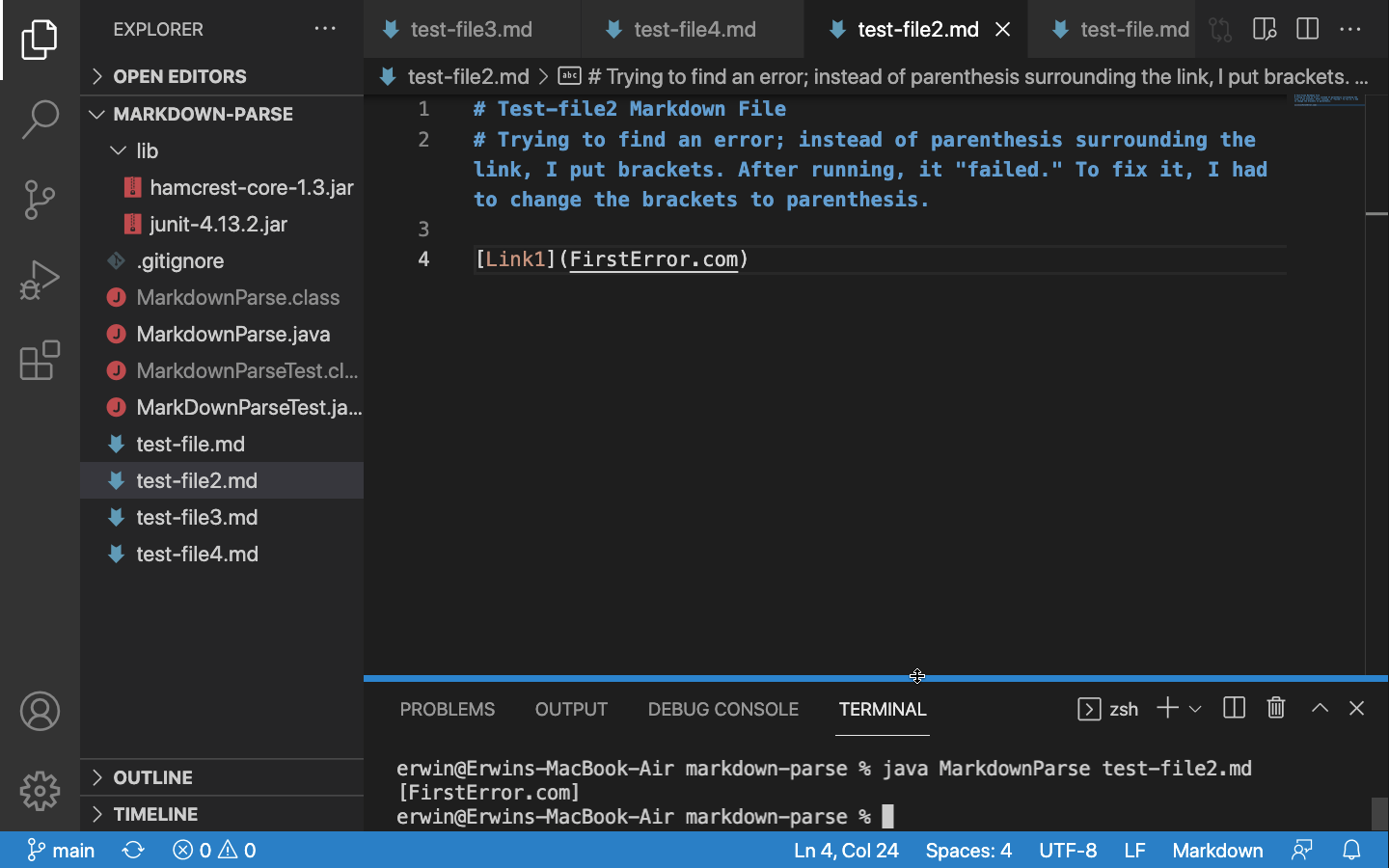Click the minimap at the editor's right edge
Screen dimensions: 1389x868
(x=1328, y=99)
